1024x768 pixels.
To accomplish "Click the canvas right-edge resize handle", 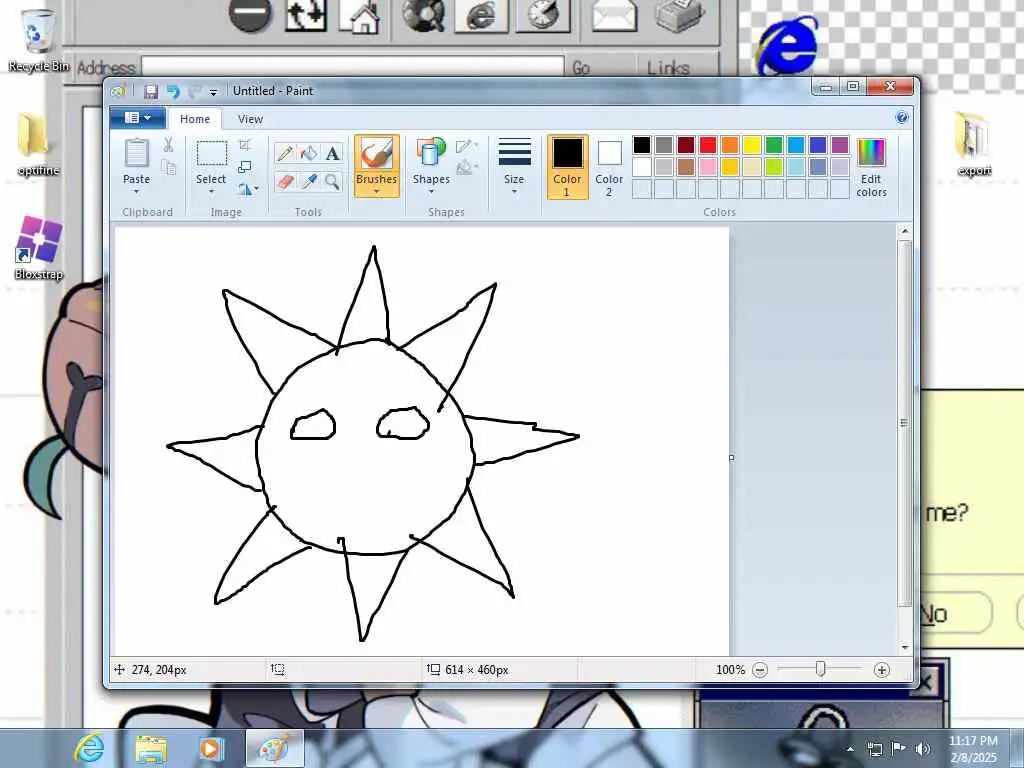I will 731,457.
